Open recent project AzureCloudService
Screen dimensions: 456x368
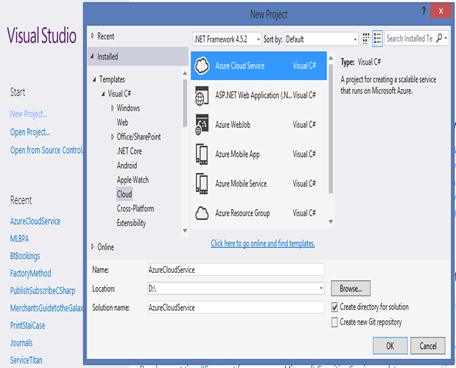tap(35, 221)
